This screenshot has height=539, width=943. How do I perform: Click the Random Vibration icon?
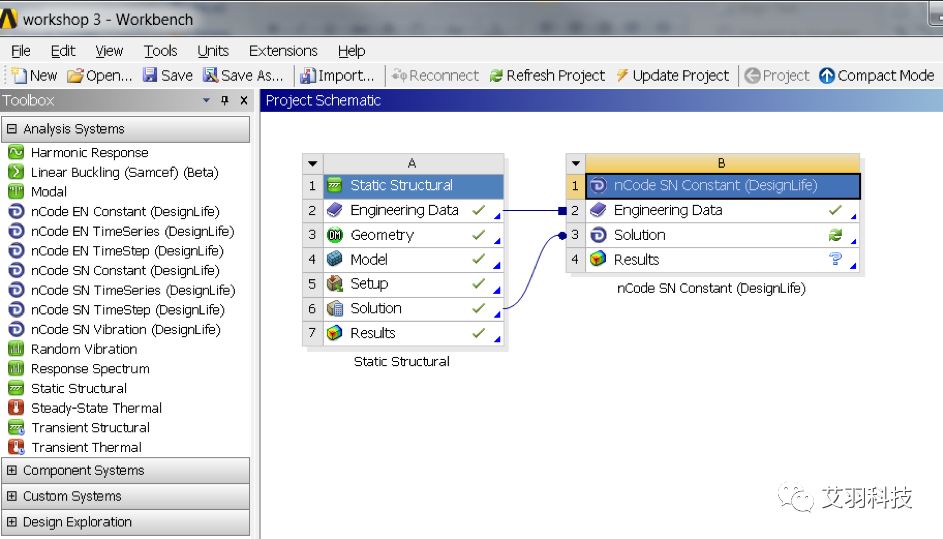[16, 349]
